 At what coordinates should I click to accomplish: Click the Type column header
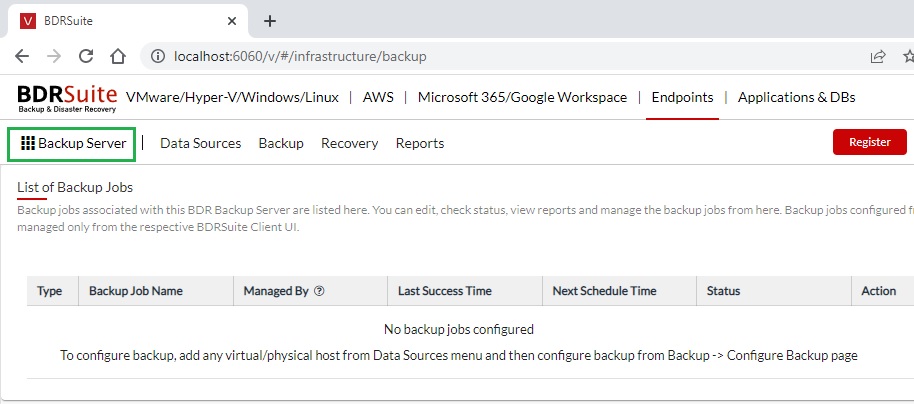[50, 291]
